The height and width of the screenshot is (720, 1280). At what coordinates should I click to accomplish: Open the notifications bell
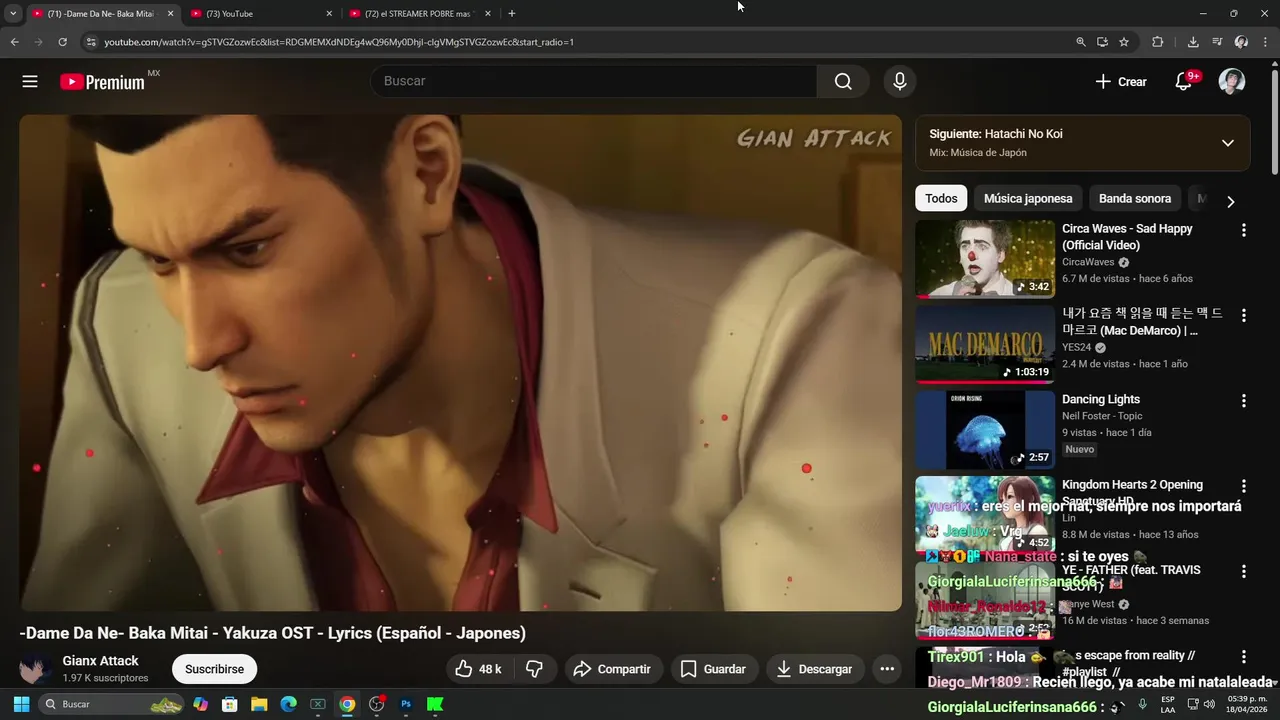[1184, 82]
